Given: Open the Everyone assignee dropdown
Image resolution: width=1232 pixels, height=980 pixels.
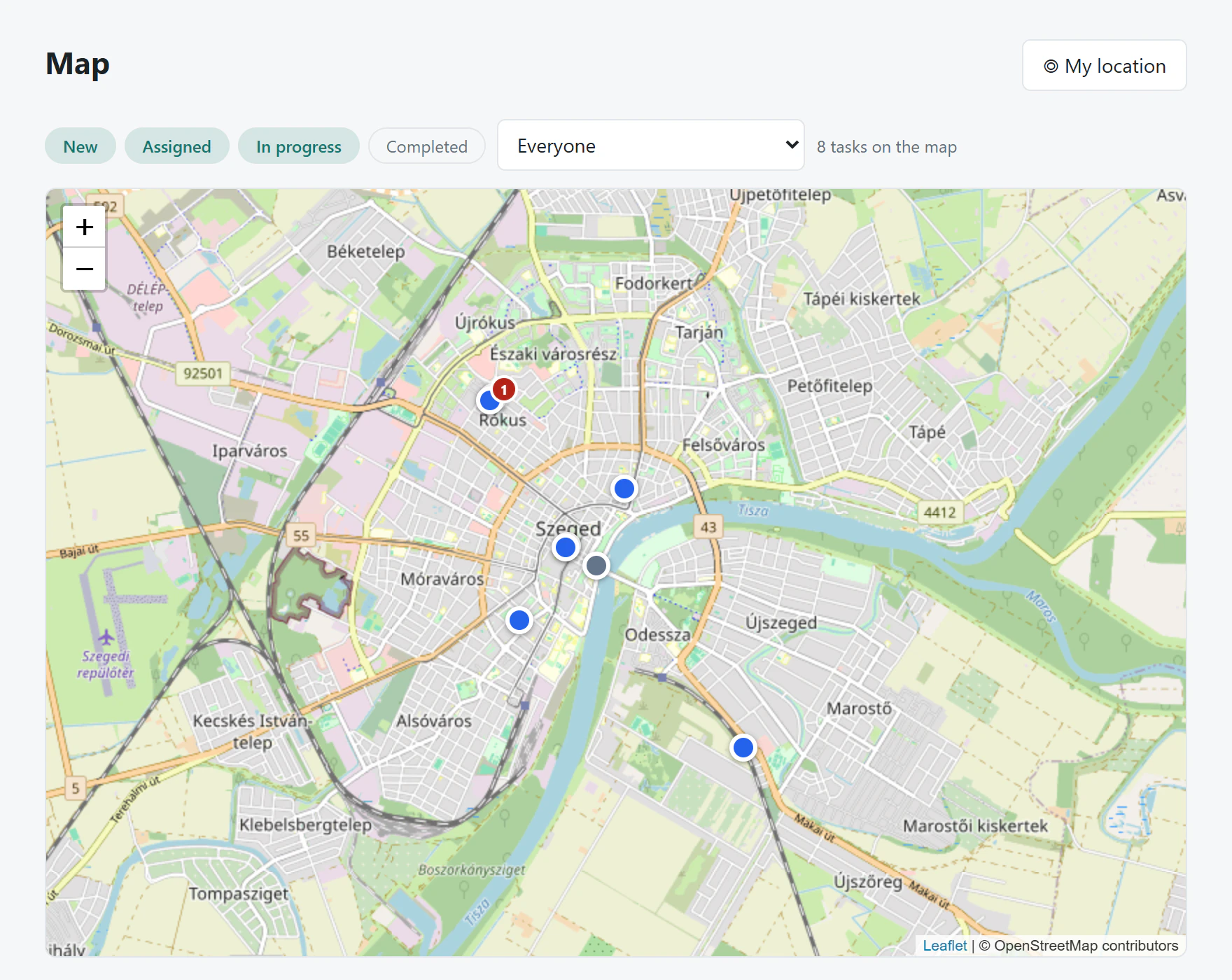Looking at the screenshot, I should 650,145.
